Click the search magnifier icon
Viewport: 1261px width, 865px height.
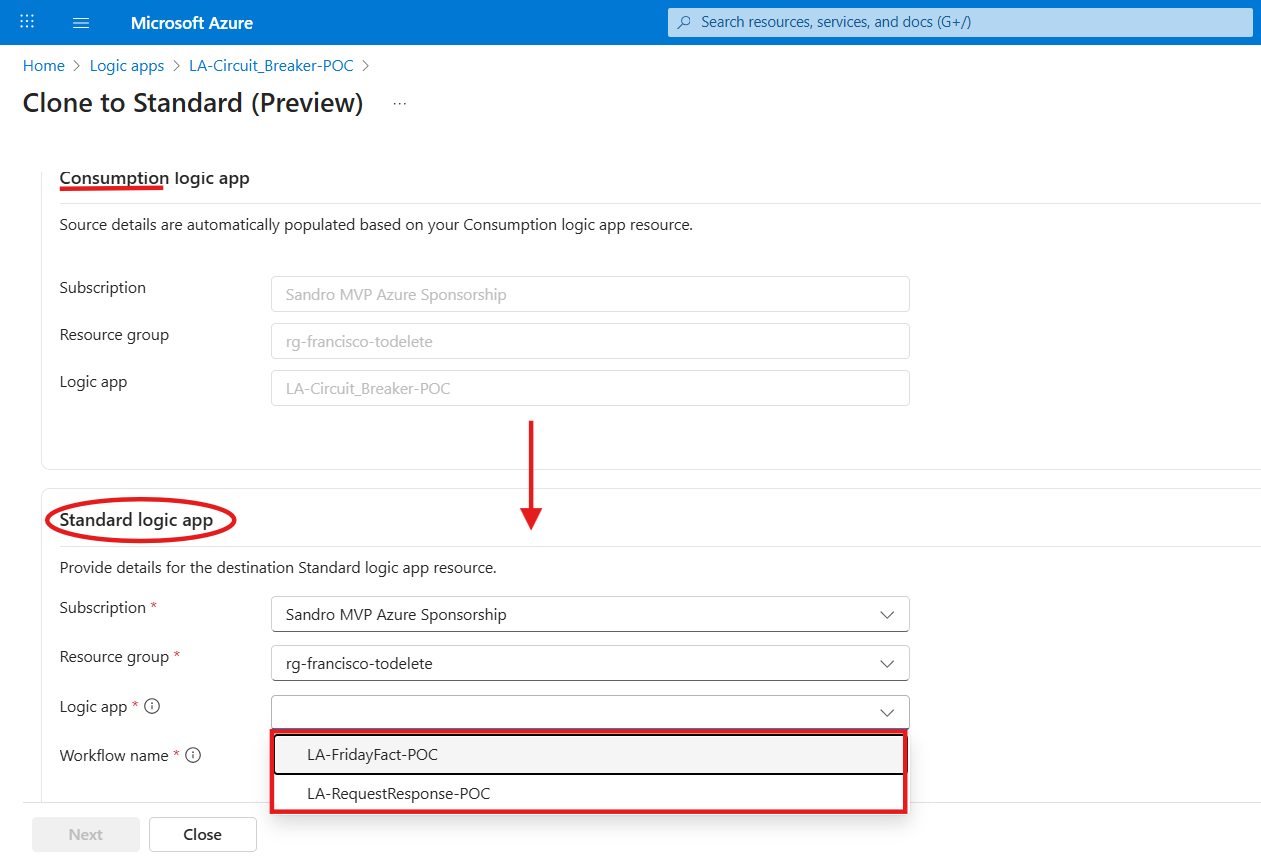pyautogui.click(x=684, y=22)
